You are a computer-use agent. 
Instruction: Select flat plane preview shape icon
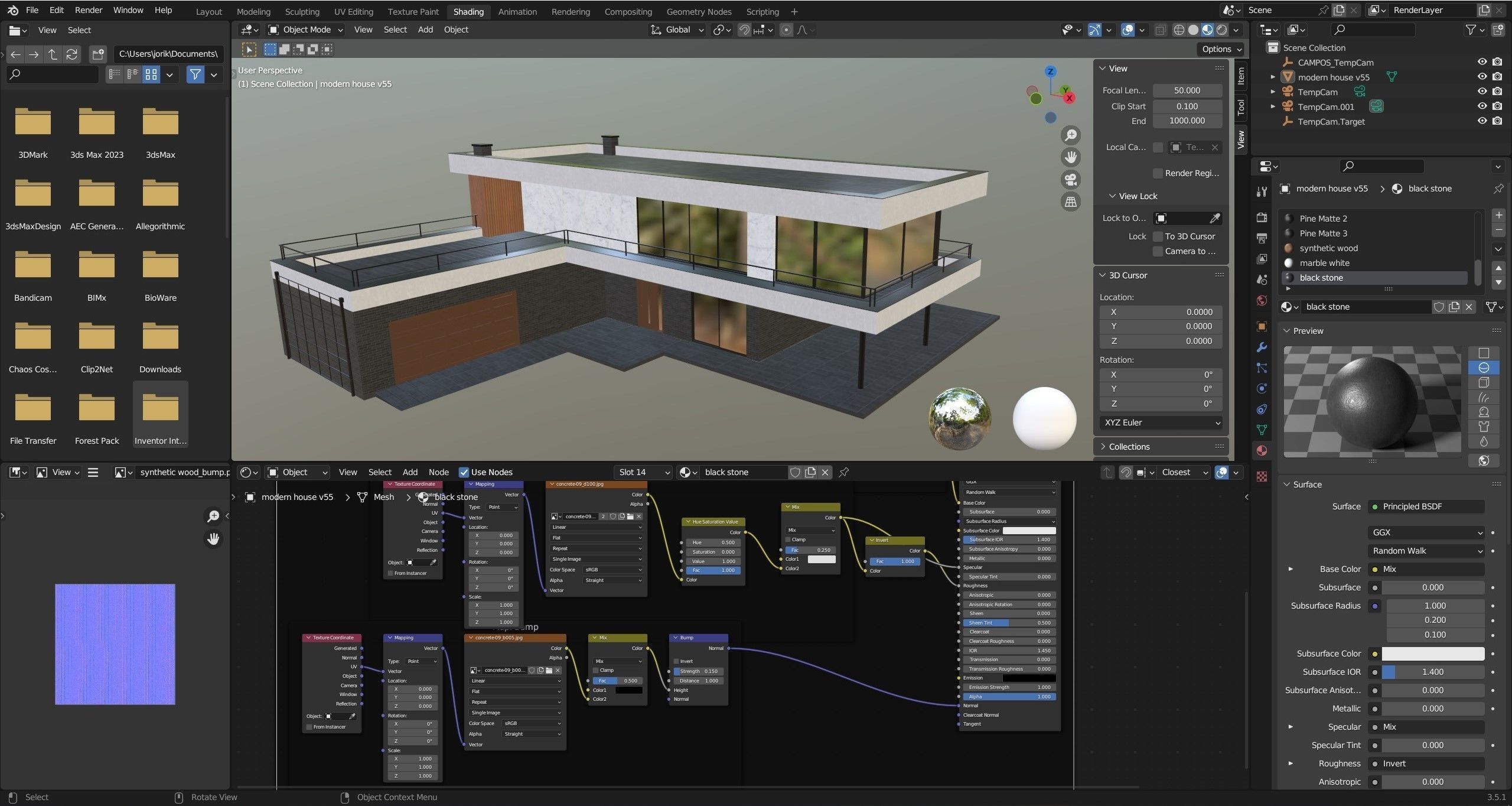click(1484, 353)
